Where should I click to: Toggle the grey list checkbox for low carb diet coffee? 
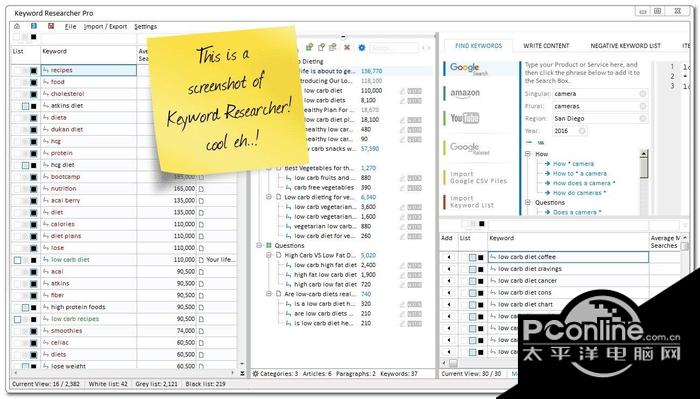tap(473, 258)
